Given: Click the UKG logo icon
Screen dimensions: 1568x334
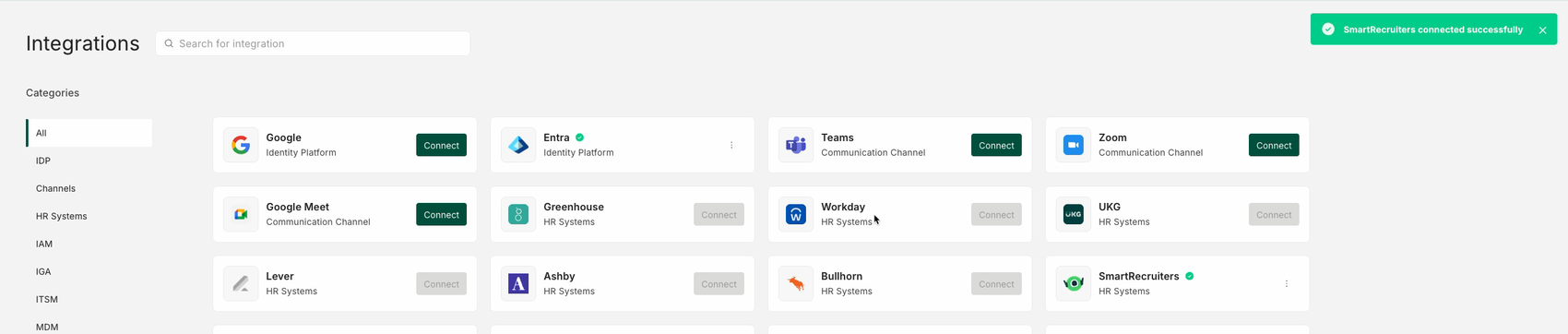Looking at the screenshot, I should click(x=1074, y=214).
